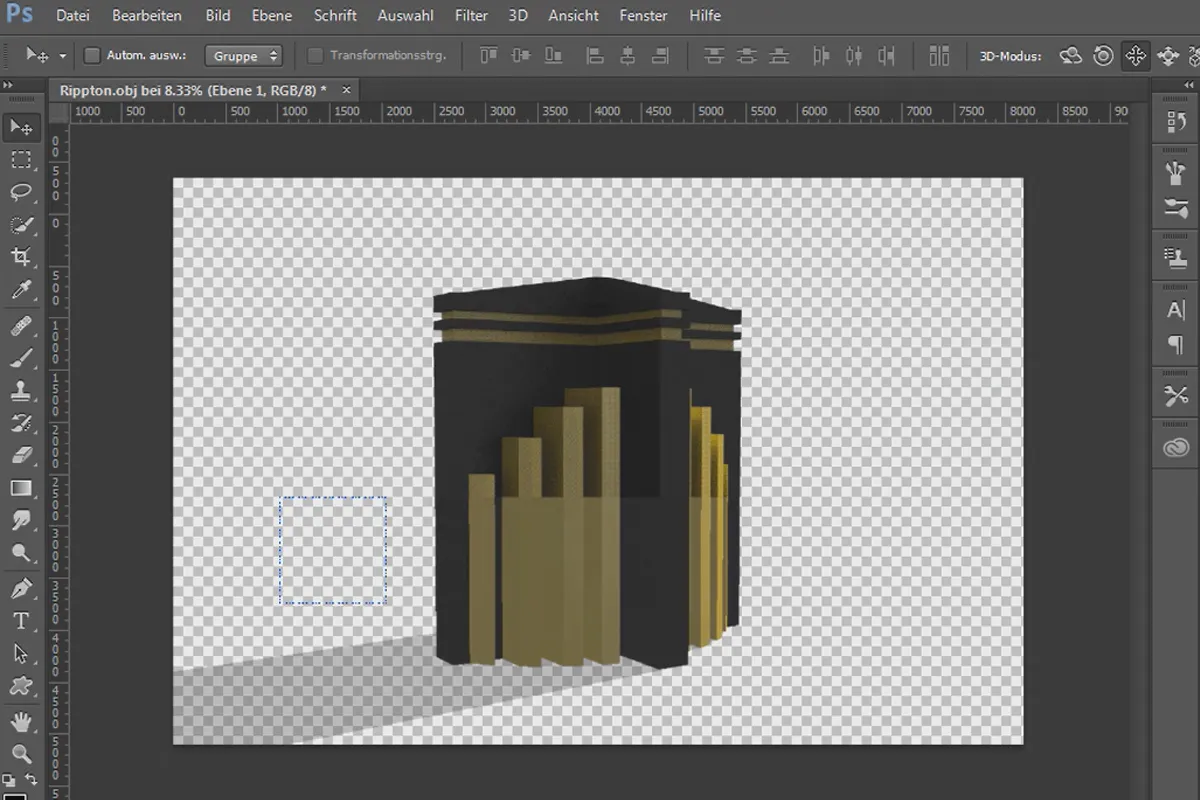Select the Hand tool
This screenshot has width=1200, height=800.
(x=21, y=721)
